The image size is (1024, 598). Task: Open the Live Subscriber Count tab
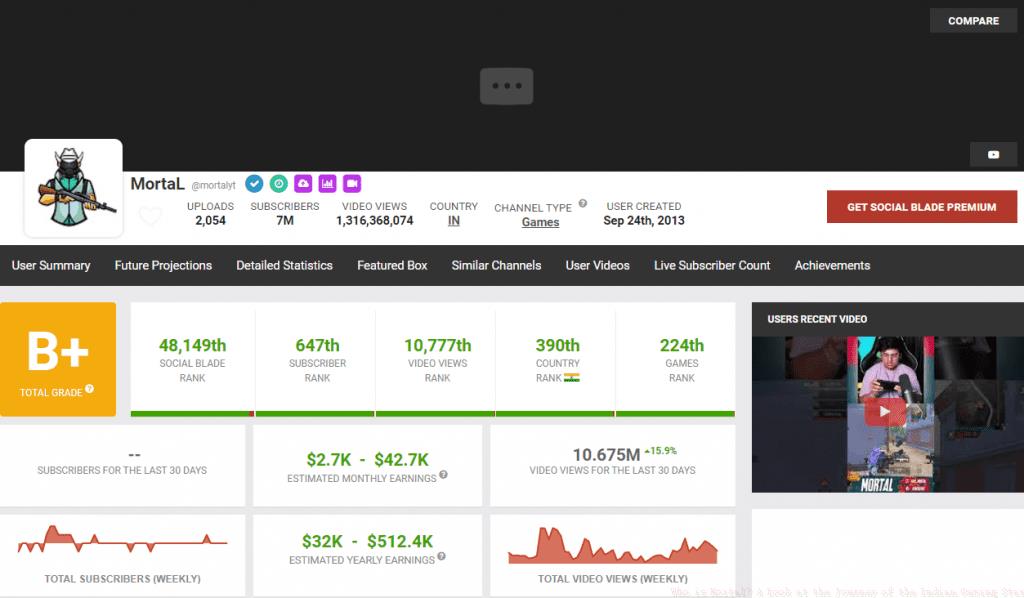[712, 265]
